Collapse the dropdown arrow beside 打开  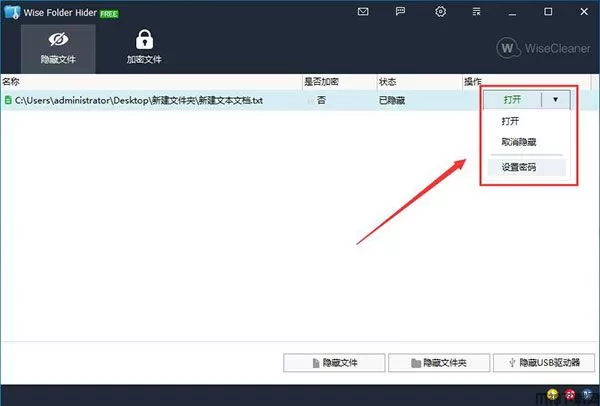(555, 100)
